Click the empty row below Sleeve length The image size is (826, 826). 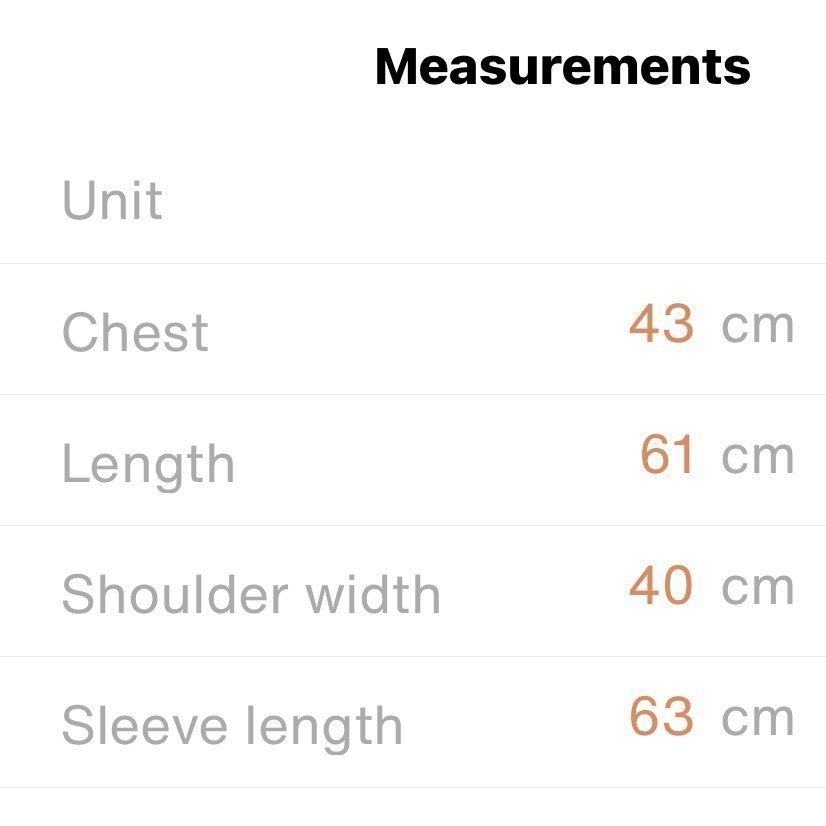tap(413, 808)
